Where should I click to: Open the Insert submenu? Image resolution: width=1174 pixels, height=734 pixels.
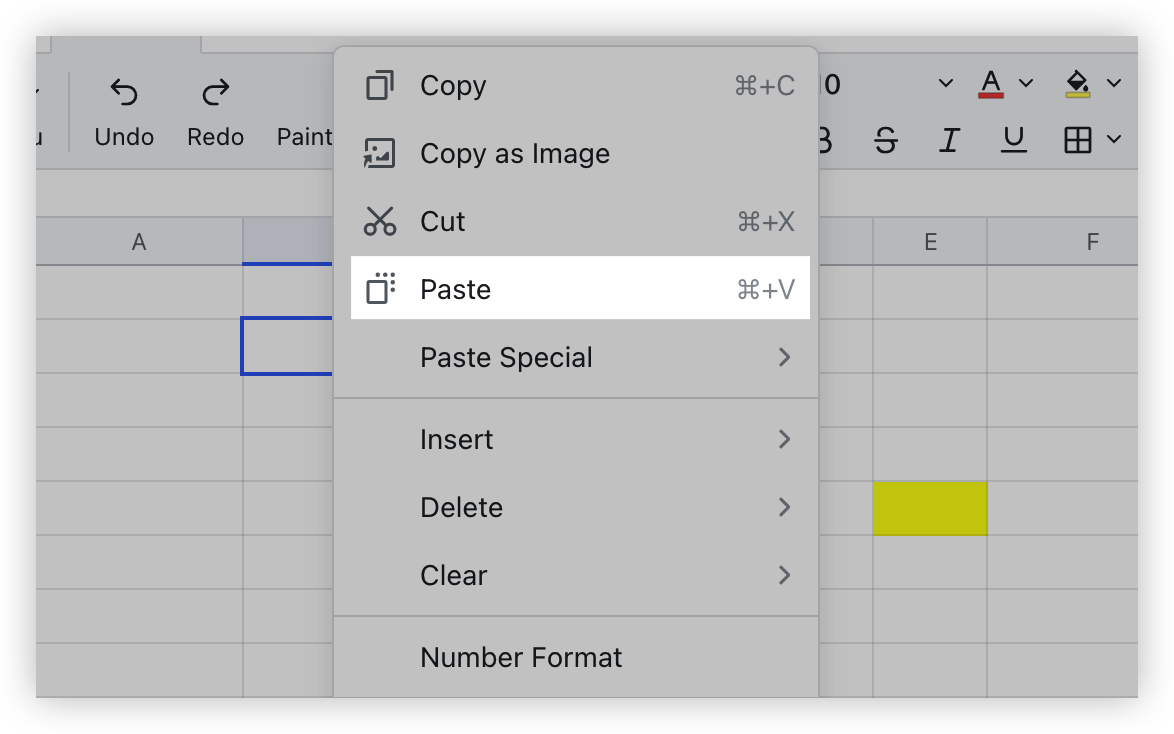[457, 439]
